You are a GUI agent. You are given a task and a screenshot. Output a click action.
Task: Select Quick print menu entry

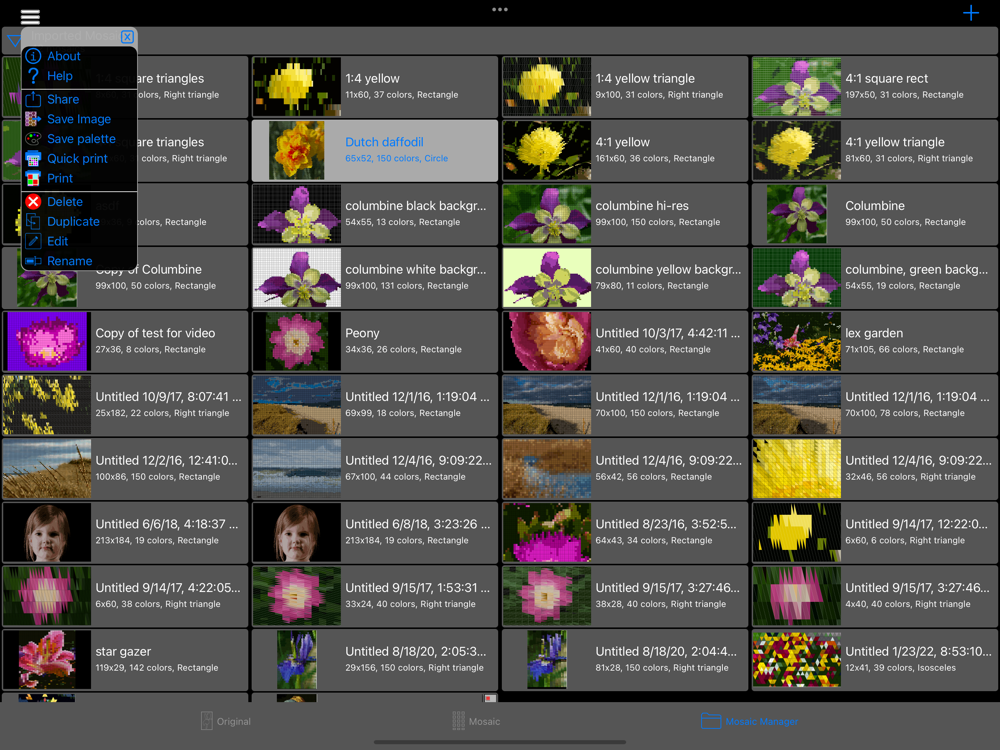pyautogui.click(x=77, y=158)
